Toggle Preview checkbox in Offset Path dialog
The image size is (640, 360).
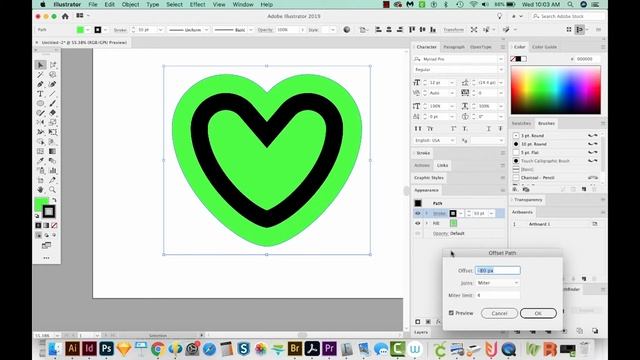tap(451, 313)
